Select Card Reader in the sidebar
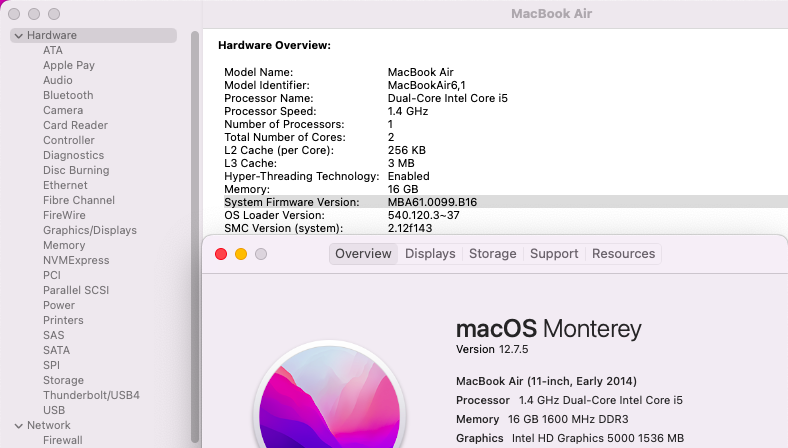This screenshot has height=448, width=788. point(75,125)
